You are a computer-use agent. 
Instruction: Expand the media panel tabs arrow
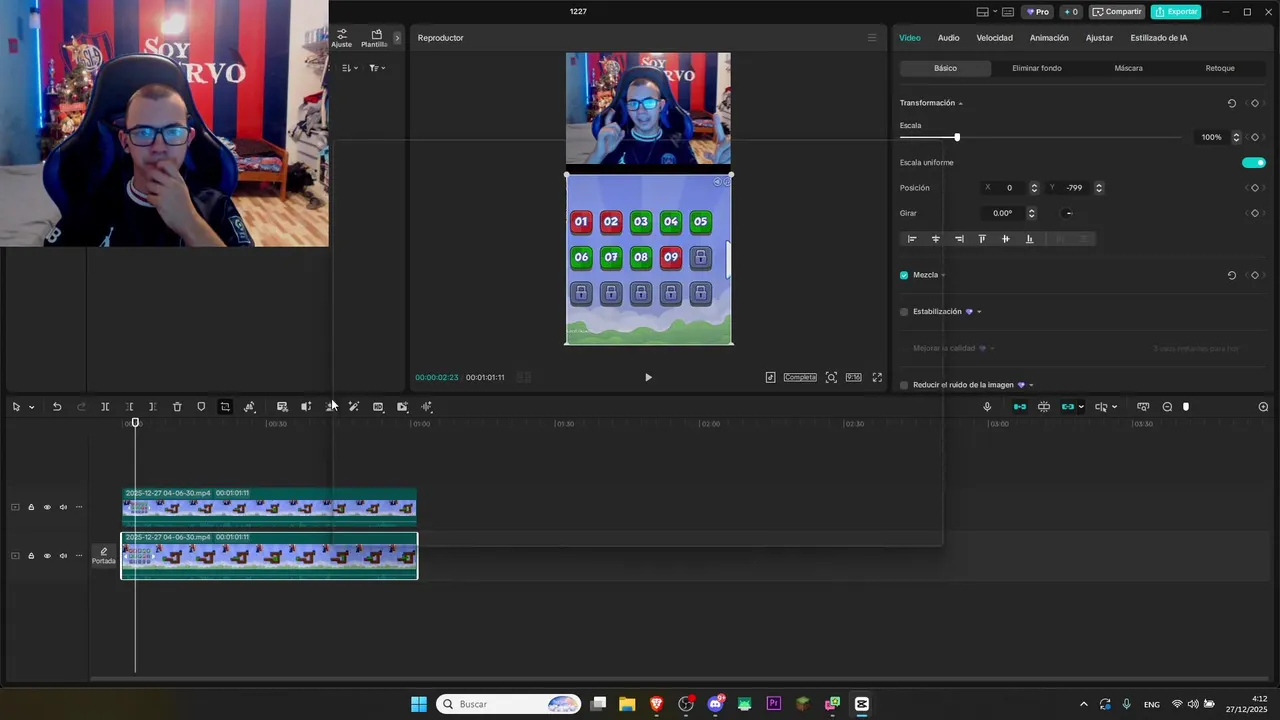pyautogui.click(x=397, y=38)
